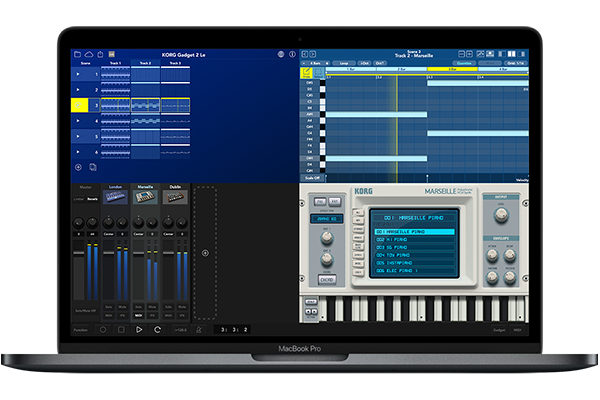Mute the Dublin channel
Viewport: 600px width, 400px height.
coord(182,307)
